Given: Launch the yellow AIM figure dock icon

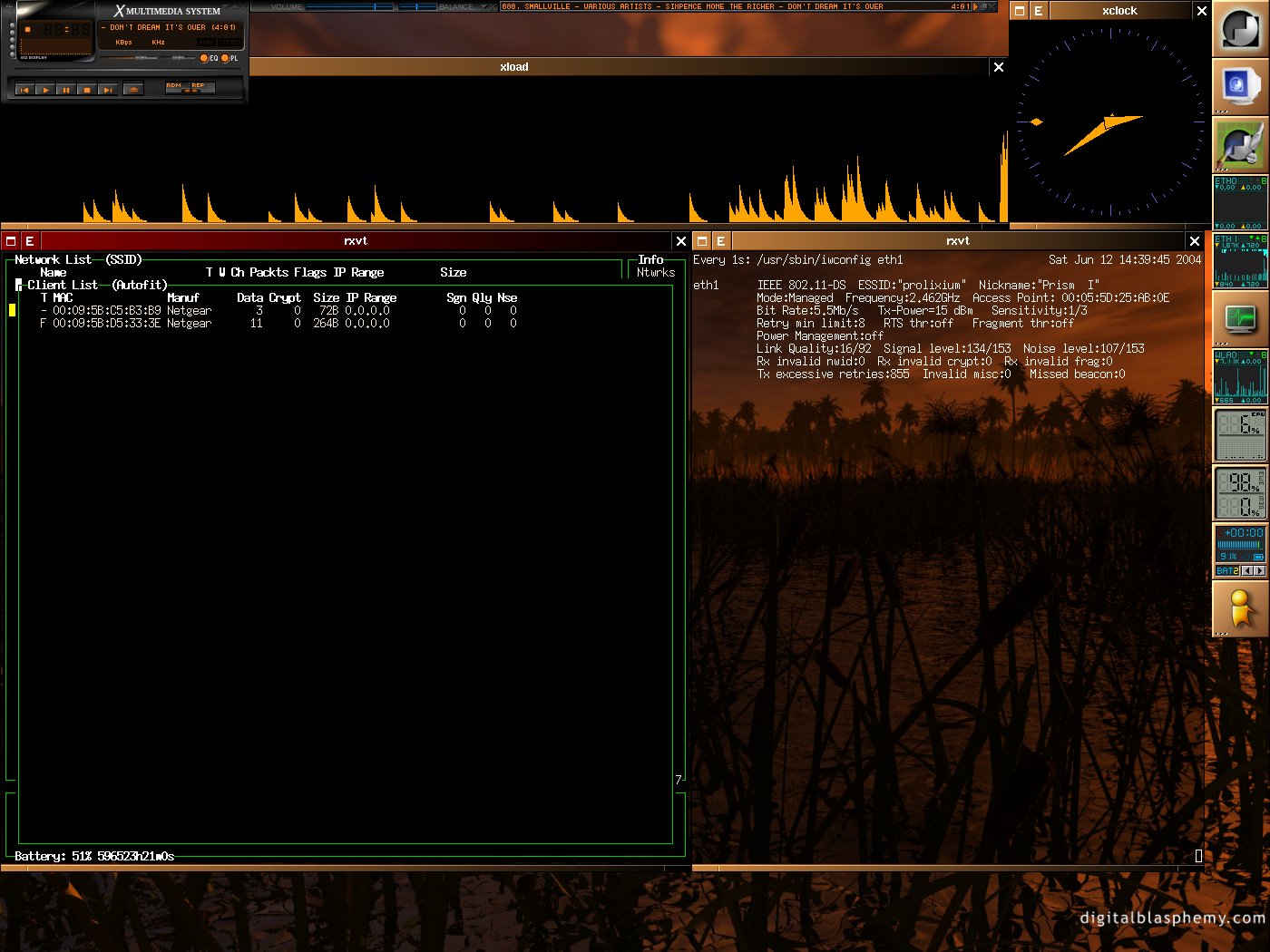Looking at the screenshot, I should 1240,609.
